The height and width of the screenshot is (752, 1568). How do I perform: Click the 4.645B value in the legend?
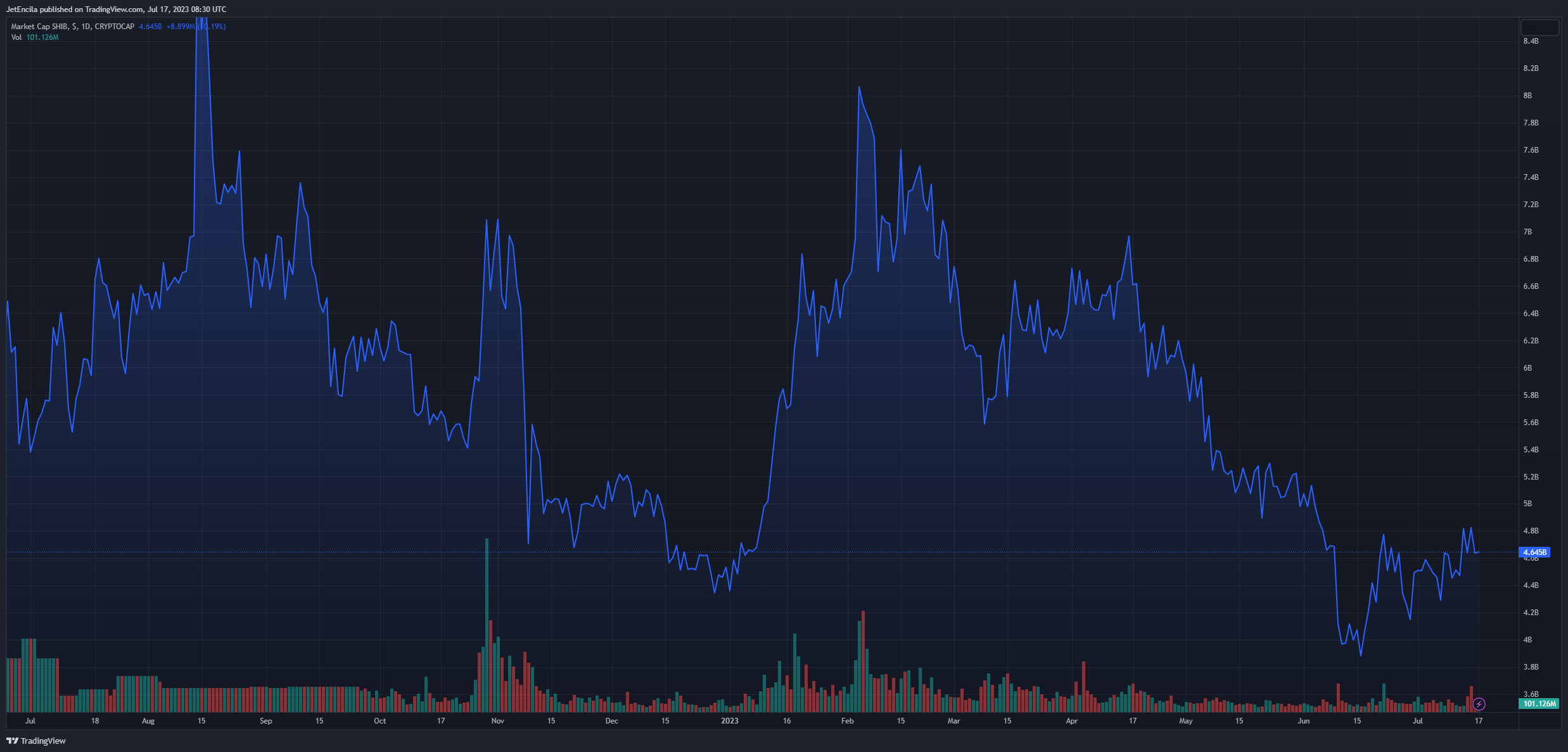point(150,27)
